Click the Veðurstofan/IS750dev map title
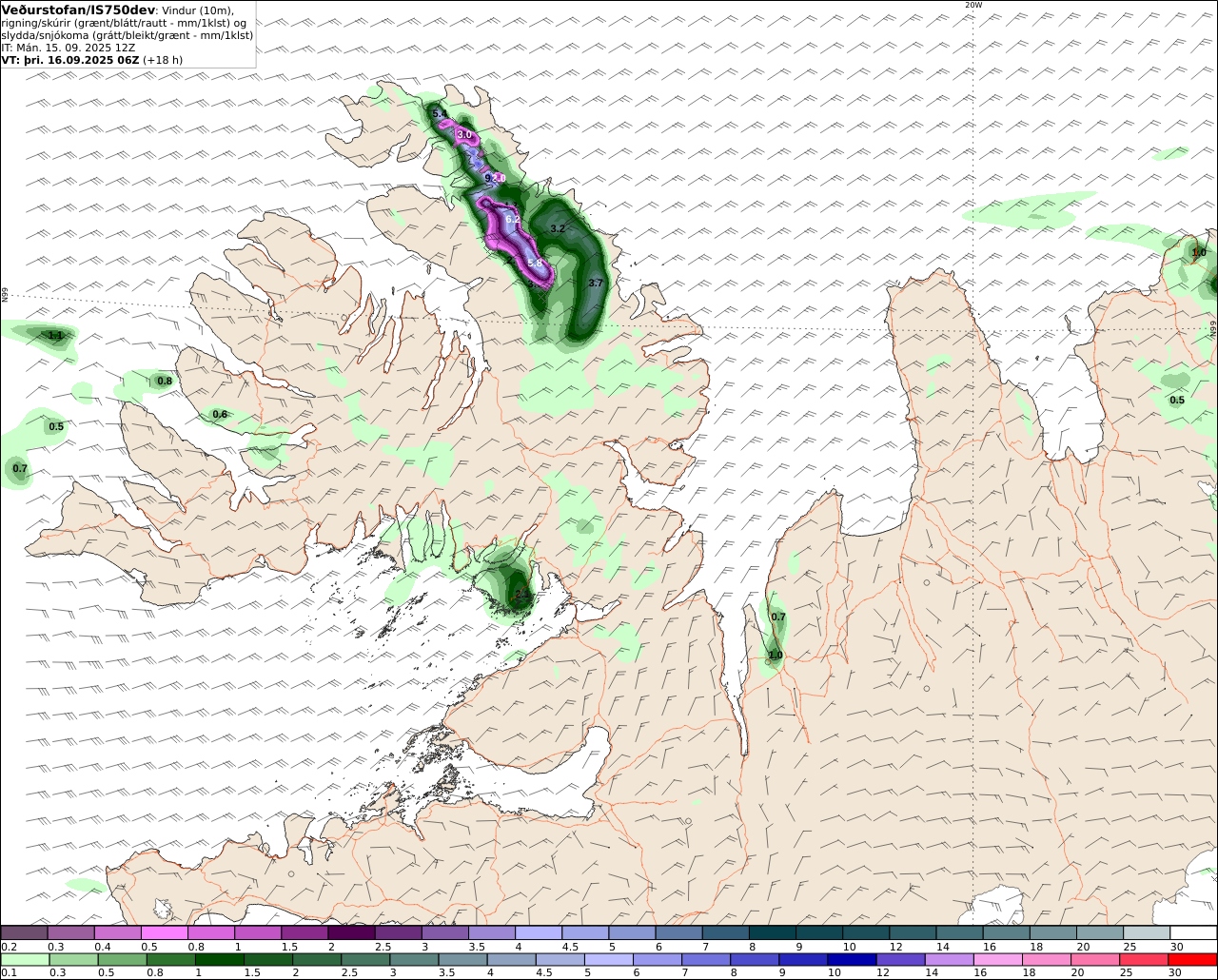Viewport: 1218px width, 980px height. click(78, 10)
